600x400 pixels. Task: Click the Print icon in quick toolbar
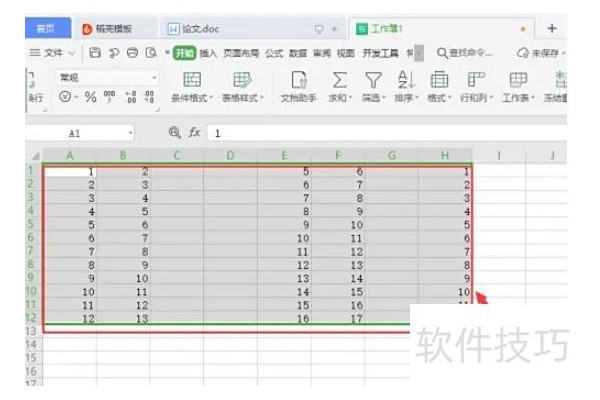(132, 52)
